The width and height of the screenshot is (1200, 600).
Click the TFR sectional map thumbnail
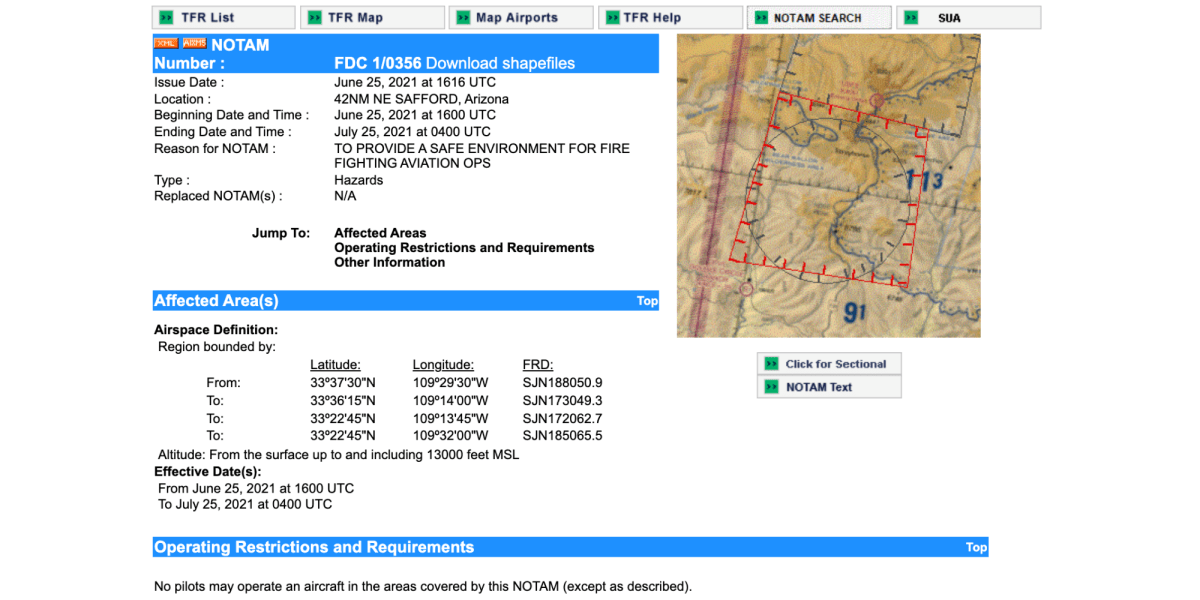(828, 186)
